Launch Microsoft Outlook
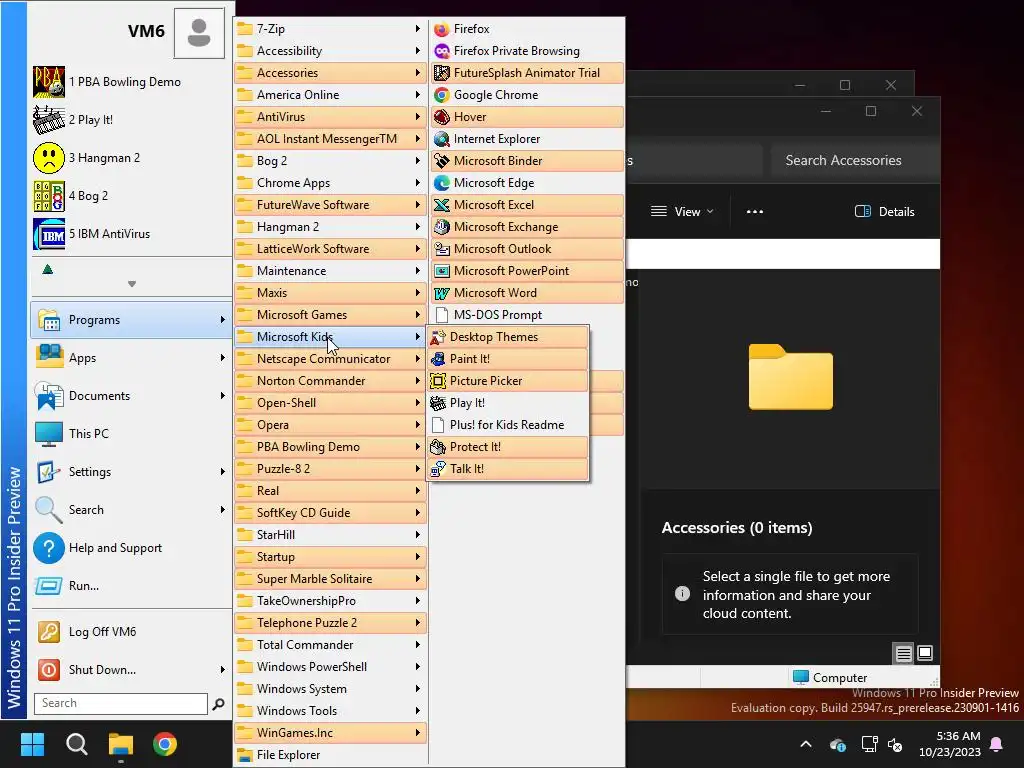 pyautogui.click(x=526, y=249)
